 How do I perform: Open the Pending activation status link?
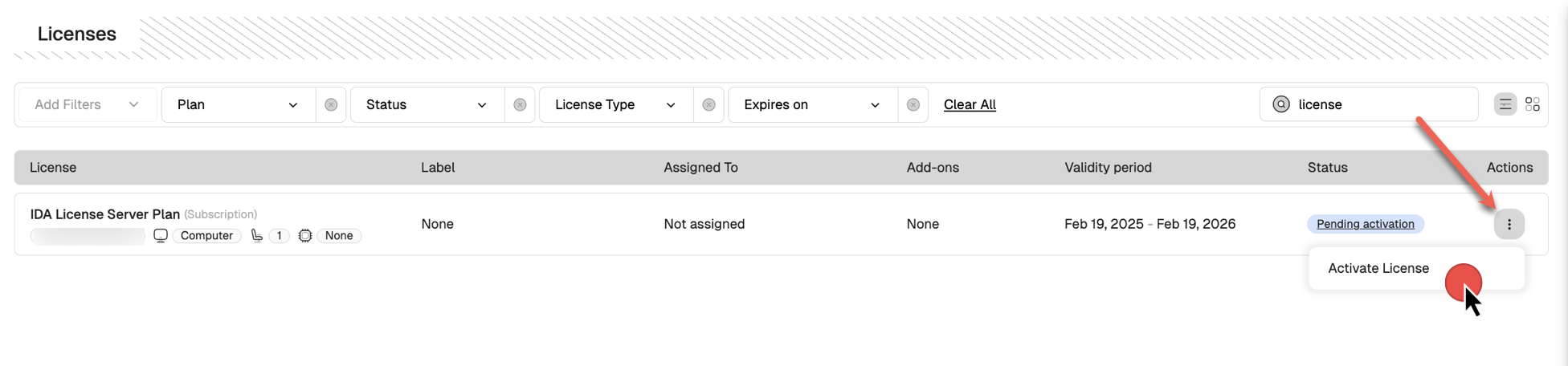[1365, 224]
